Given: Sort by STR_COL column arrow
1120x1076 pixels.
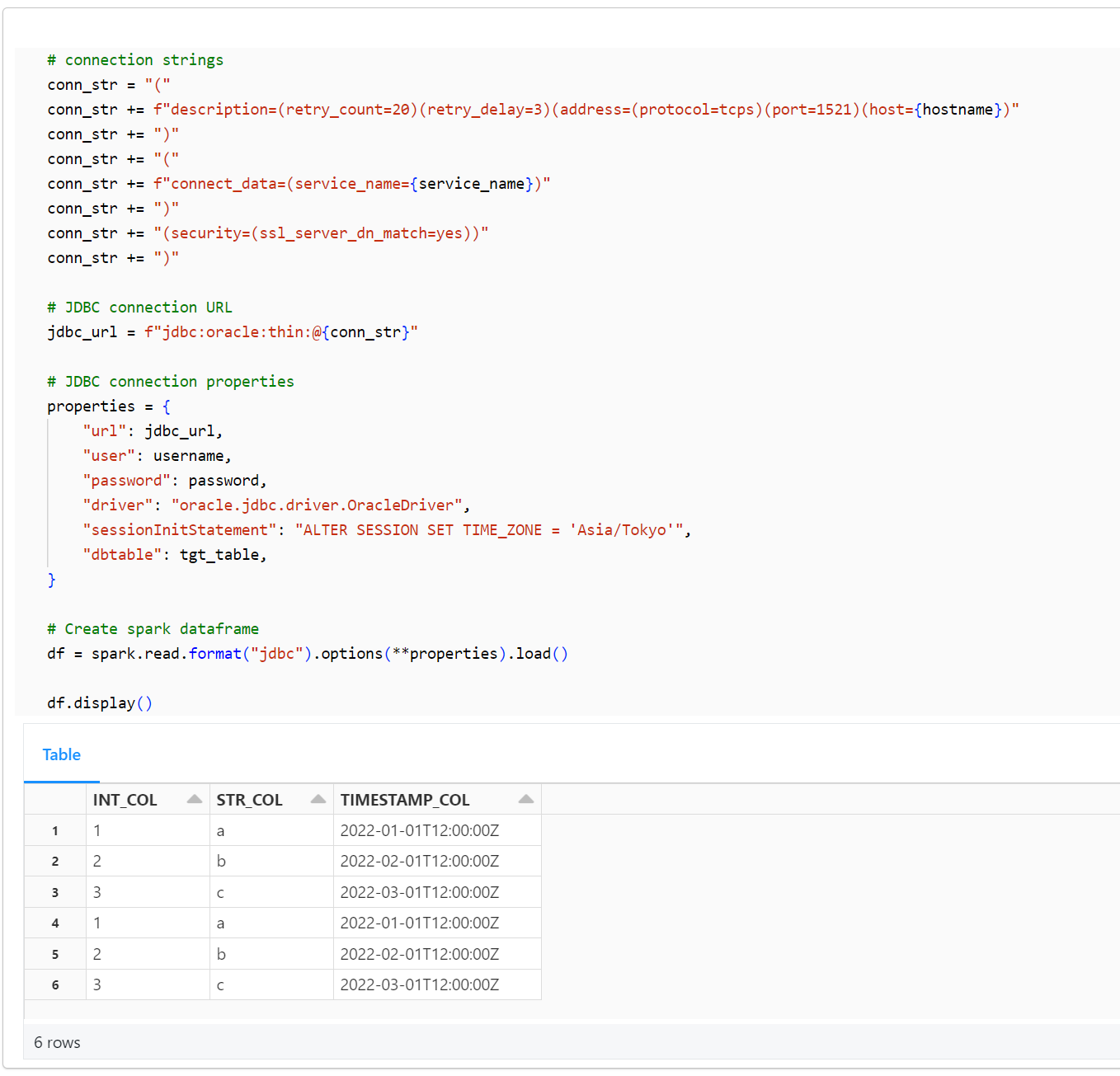Looking at the screenshot, I should pyautogui.click(x=318, y=799).
